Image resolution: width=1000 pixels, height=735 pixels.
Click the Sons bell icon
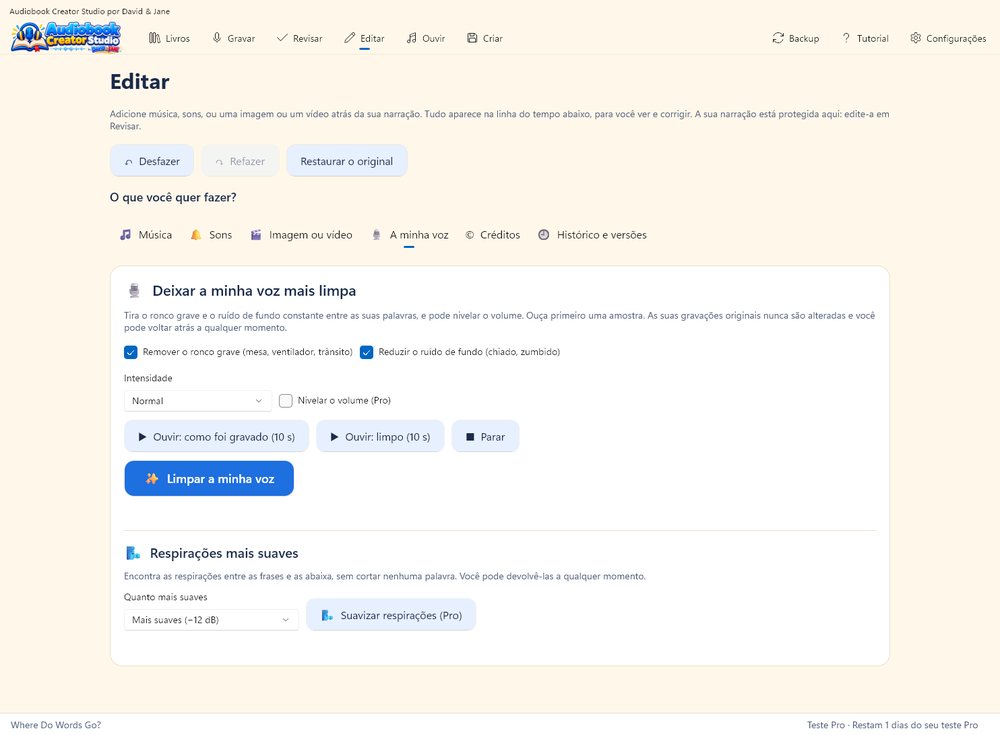196,235
